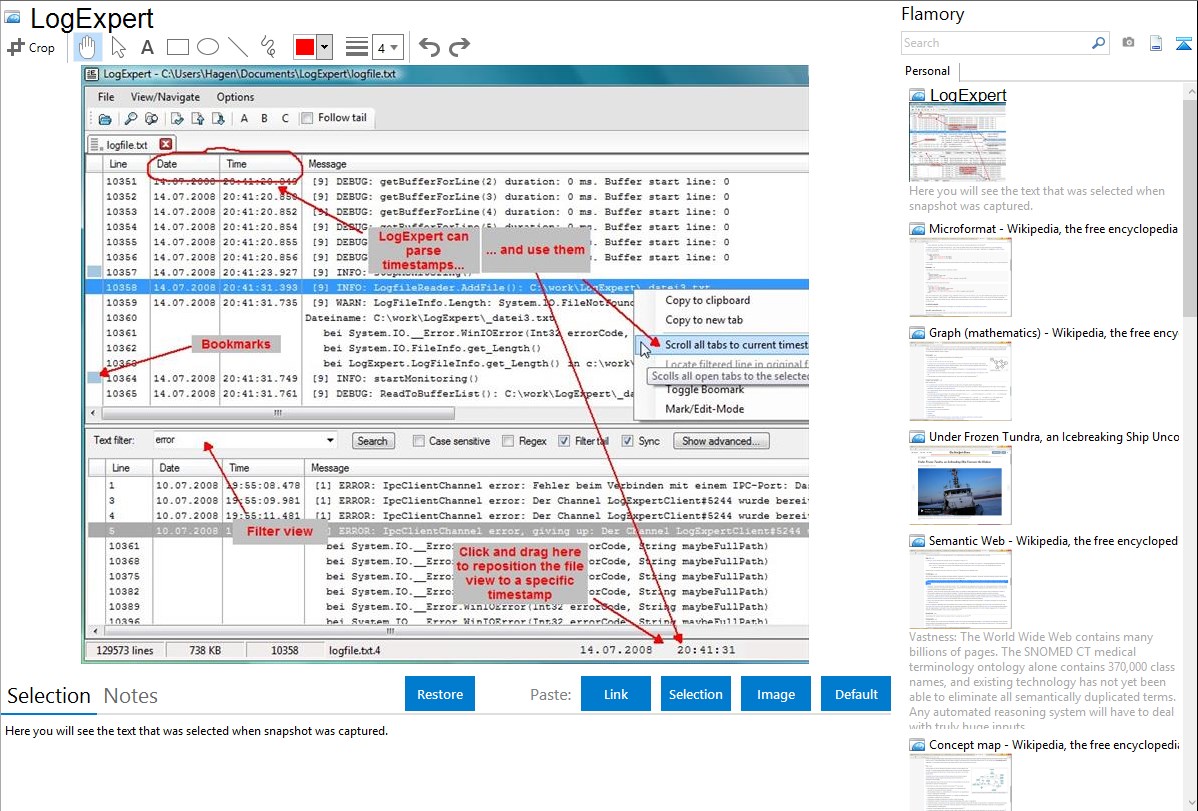
Task: Choose Copy to clipboard context menu item
Action: pyautogui.click(x=707, y=300)
